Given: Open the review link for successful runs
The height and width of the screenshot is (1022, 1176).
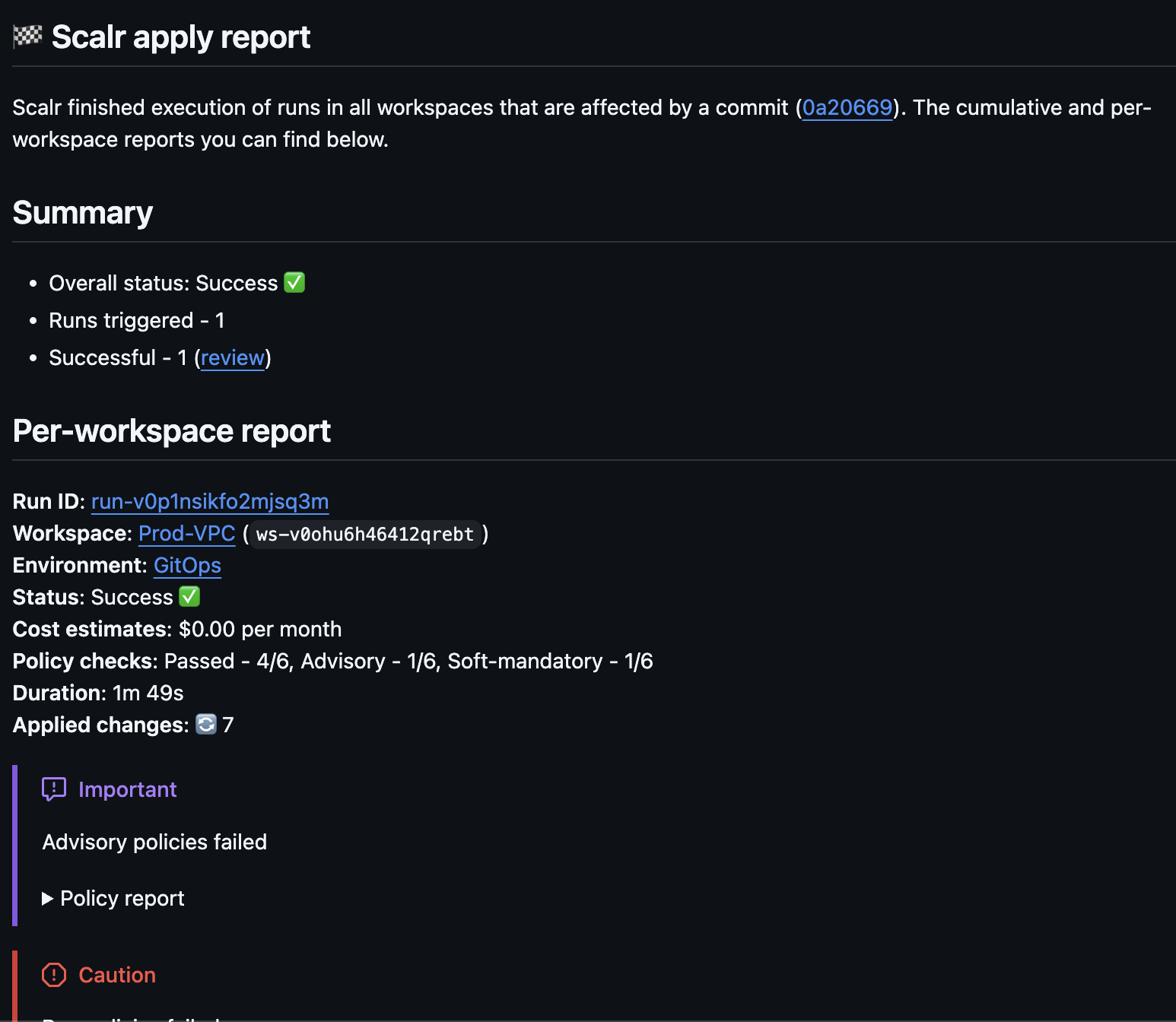Looking at the screenshot, I should 233,358.
